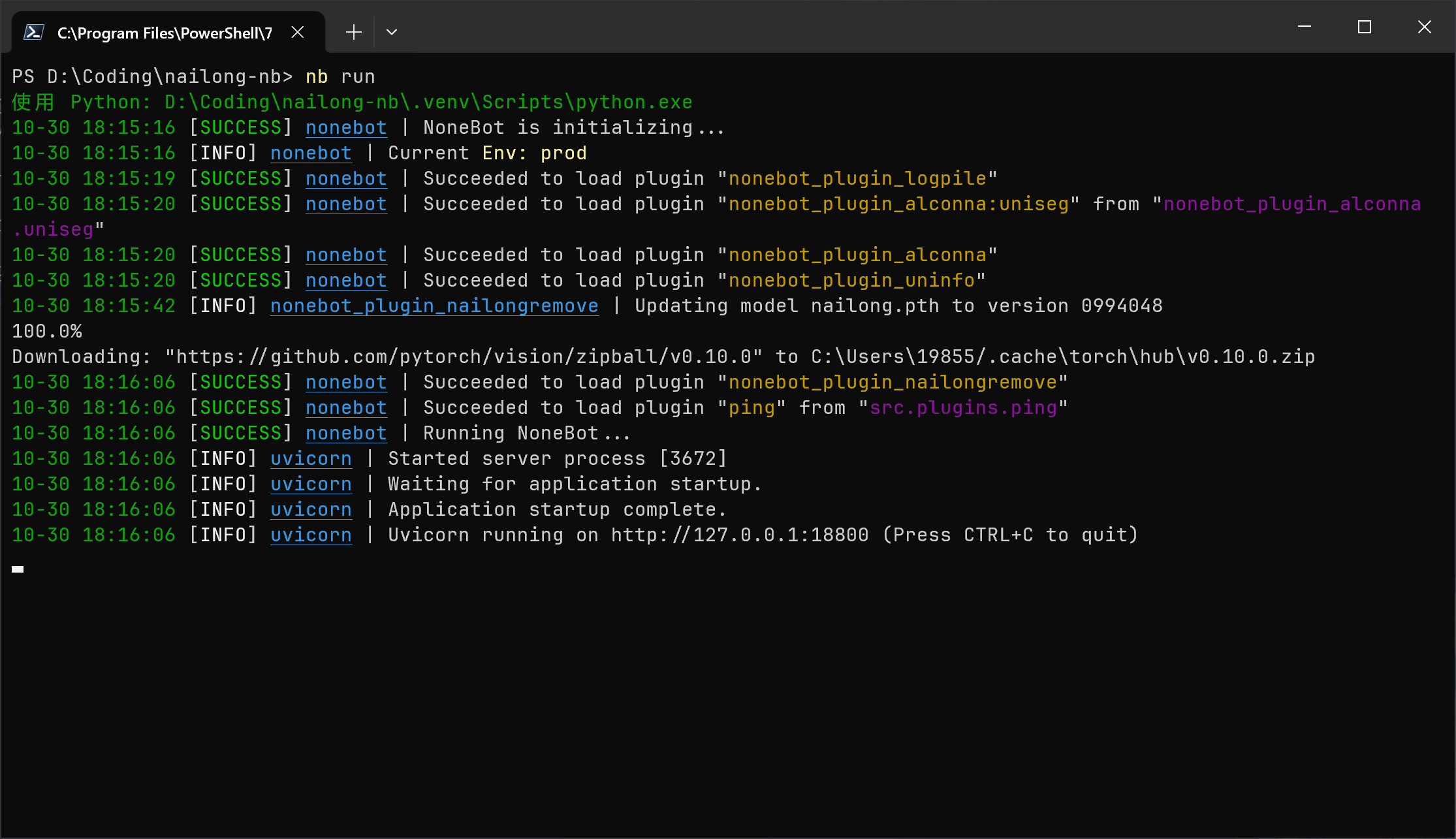Click uvicorn link on Application startup complete line
This screenshot has width=1456, height=839.
click(311, 509)
